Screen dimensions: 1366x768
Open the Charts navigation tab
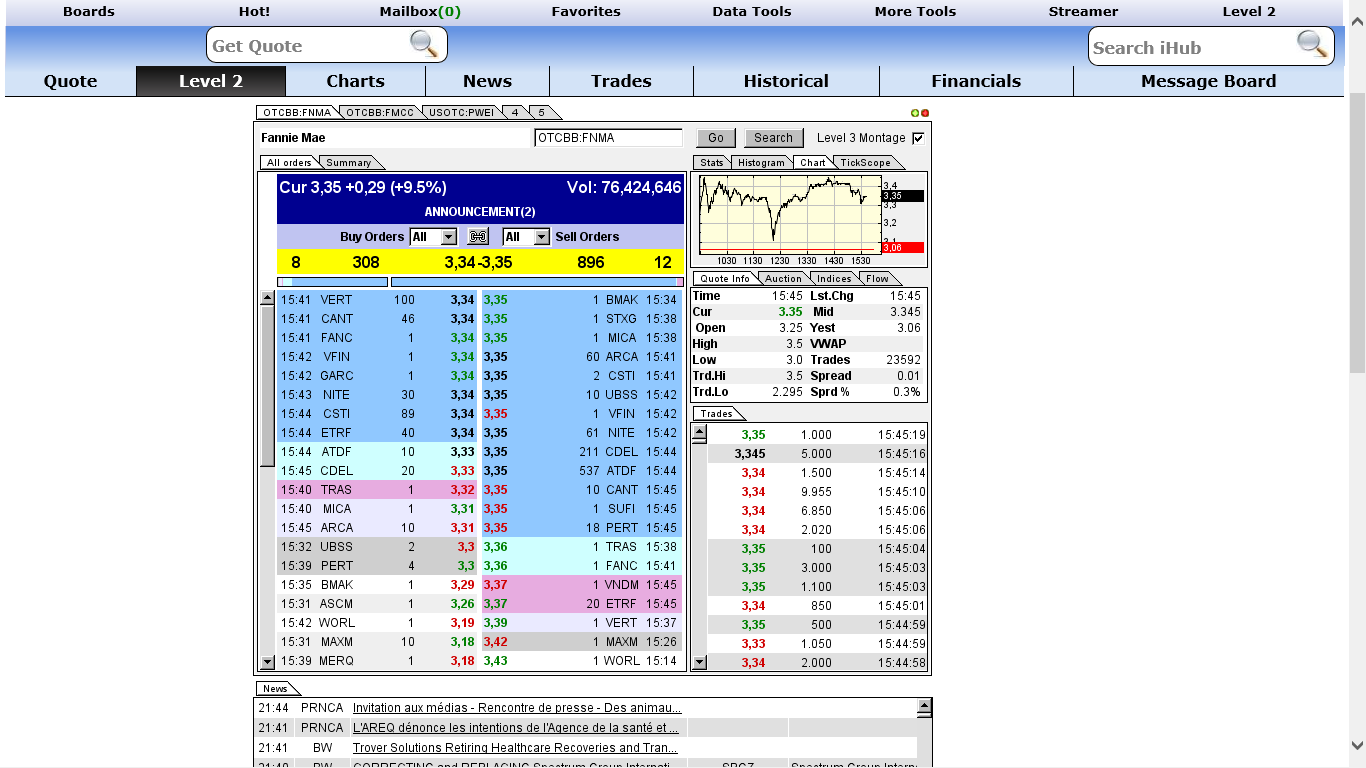pyautogui.click(x=355, y=81)
